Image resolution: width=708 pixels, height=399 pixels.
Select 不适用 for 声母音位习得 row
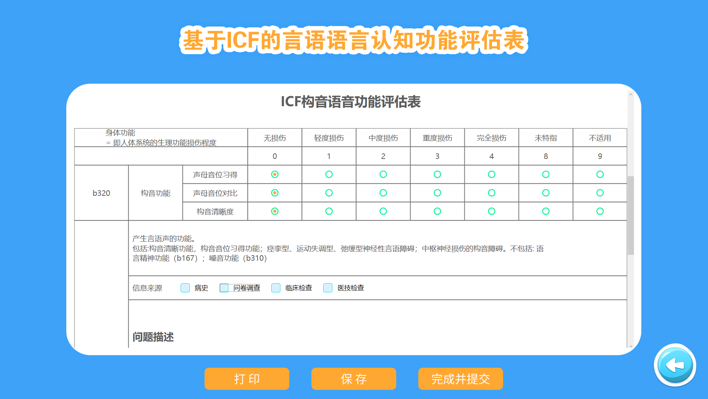(600, 174)
